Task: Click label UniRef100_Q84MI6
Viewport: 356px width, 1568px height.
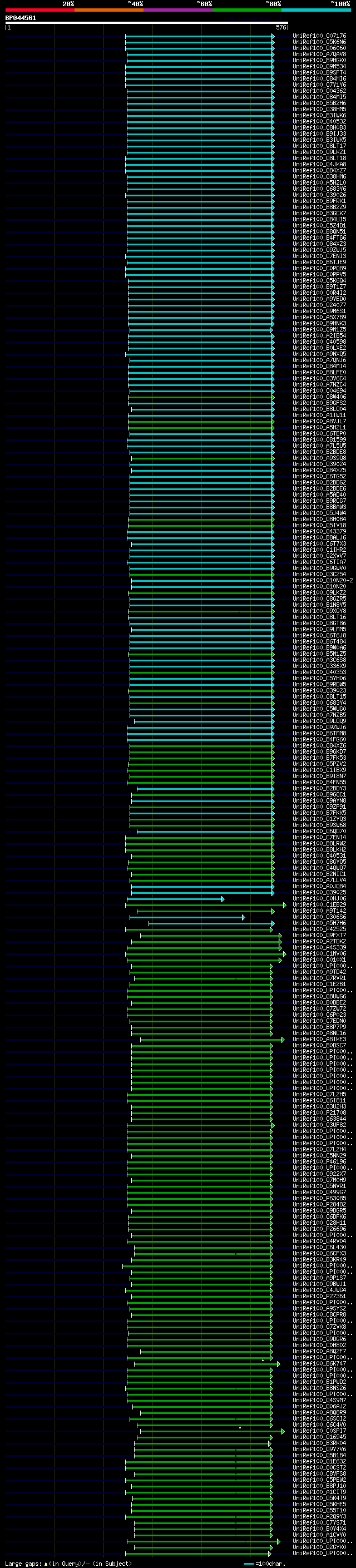Action: pyautogui.click(x=319, y=78)
